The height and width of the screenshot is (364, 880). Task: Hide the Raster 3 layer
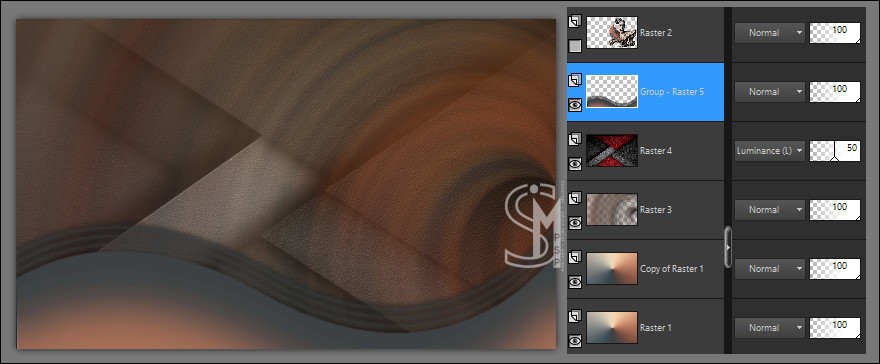click(x=575, y=223)
